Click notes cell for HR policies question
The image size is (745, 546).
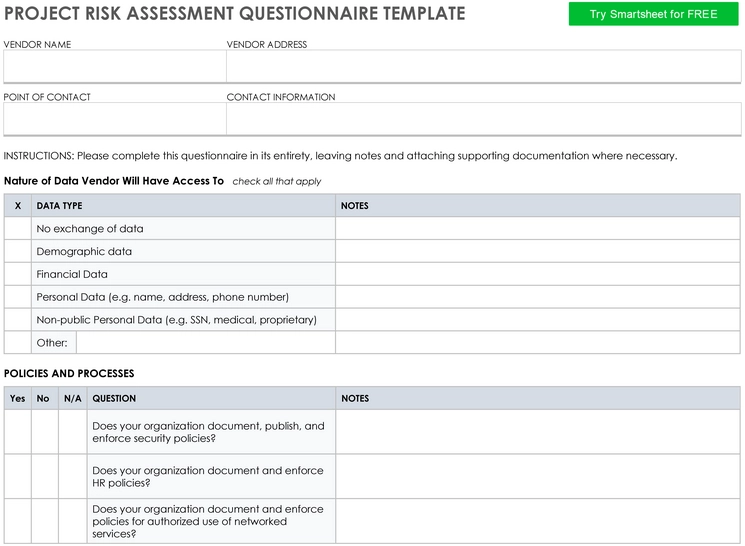[538, 477]
